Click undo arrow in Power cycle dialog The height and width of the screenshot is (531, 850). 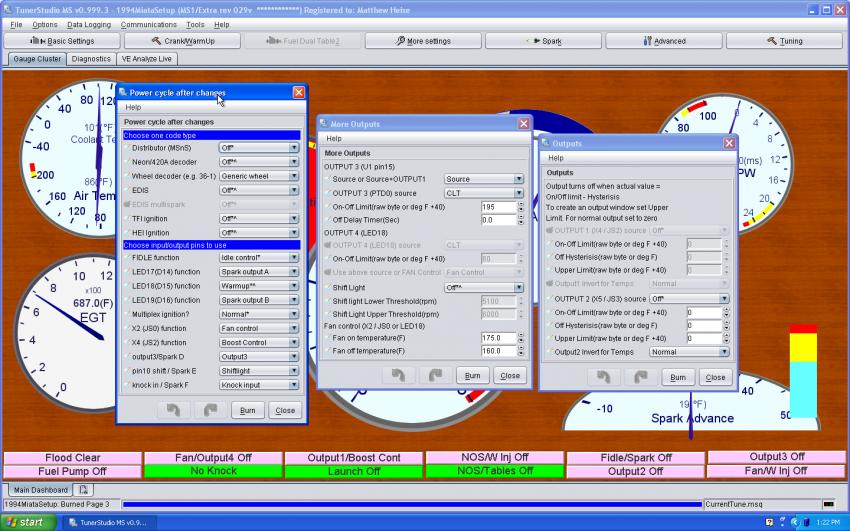click(173, 410)
